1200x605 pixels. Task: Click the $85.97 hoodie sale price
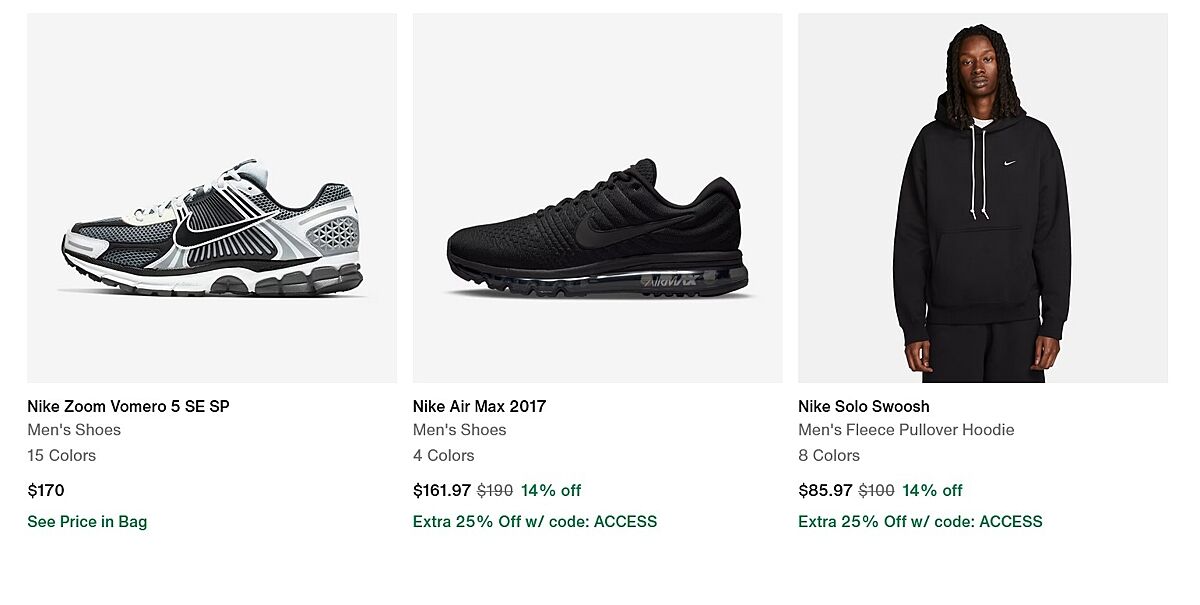coord(825,490)
